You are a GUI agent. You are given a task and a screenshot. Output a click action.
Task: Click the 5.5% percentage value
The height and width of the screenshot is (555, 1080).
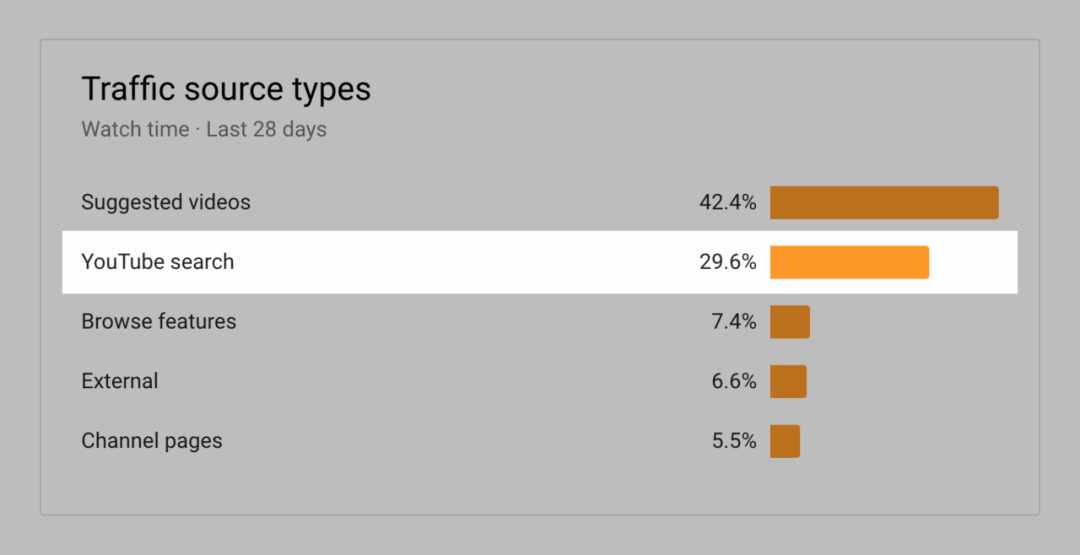(x=734, y=441)
